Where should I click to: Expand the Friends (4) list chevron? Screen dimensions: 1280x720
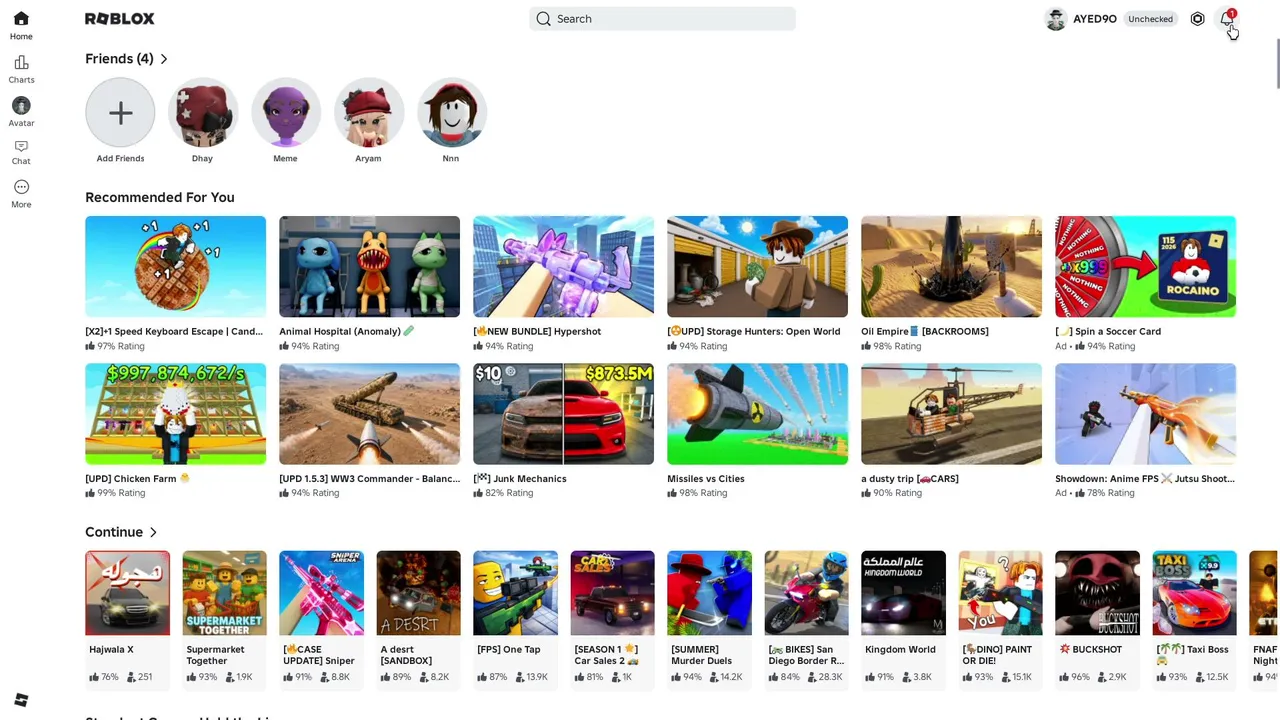click(x=164, y=59)
